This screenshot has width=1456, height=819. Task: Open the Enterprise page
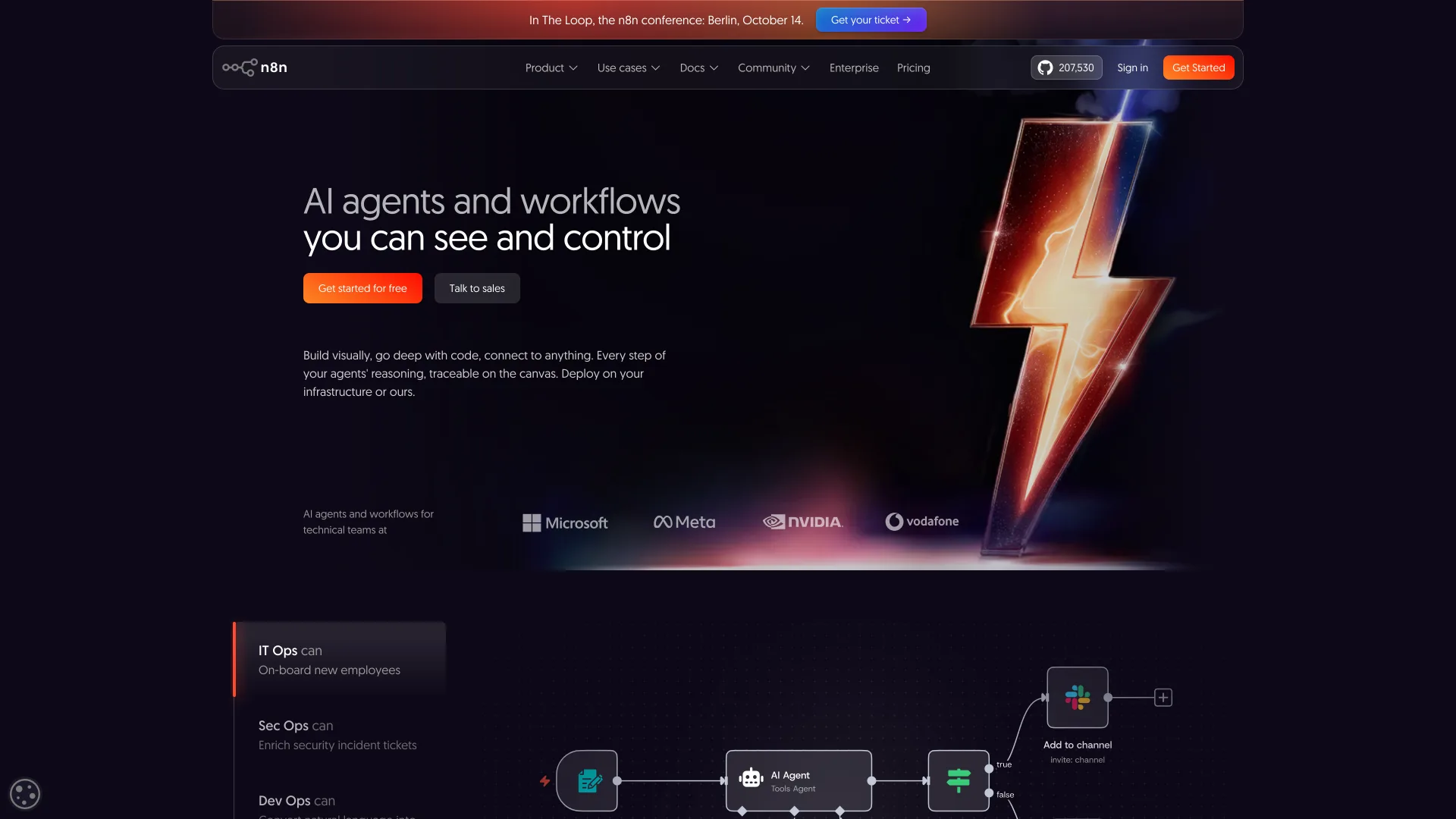(x=854, y=67)
